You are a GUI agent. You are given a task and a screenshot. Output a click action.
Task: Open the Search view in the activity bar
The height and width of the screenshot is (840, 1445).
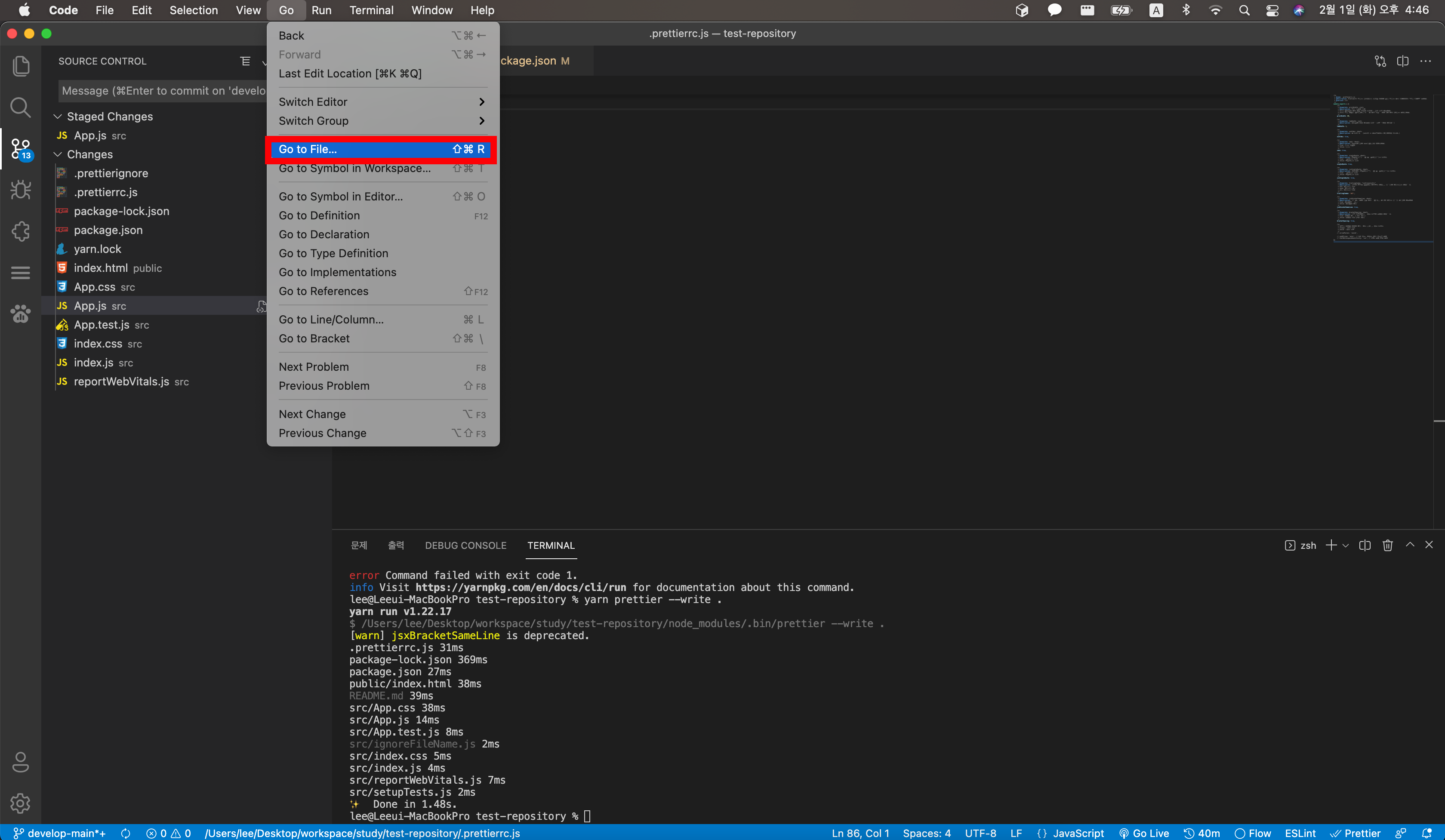(21, 107)
